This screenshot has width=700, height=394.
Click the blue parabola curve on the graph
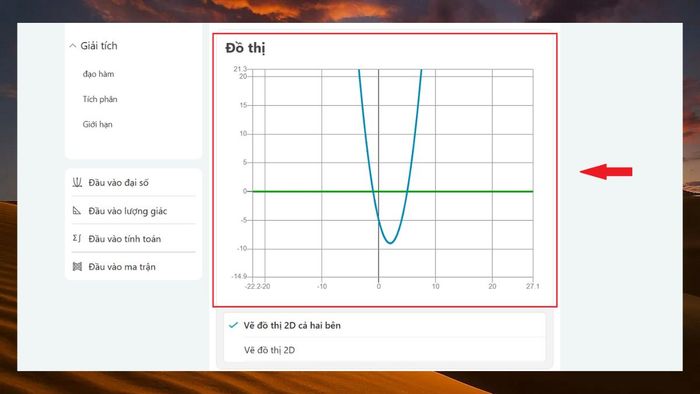(x=390, y=242)
